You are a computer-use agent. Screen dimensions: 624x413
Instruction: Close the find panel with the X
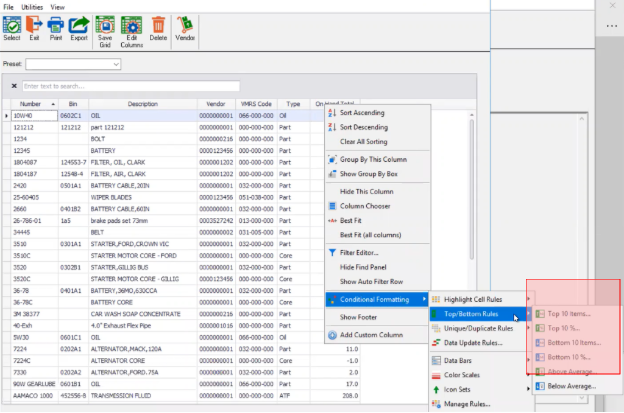14,86
